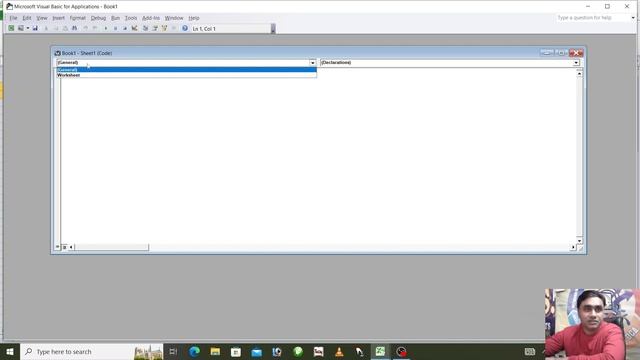Image resolution: width=640 pixels, height=360 pixels.
Task: Open the Tools menu
Action: [131, 18]
